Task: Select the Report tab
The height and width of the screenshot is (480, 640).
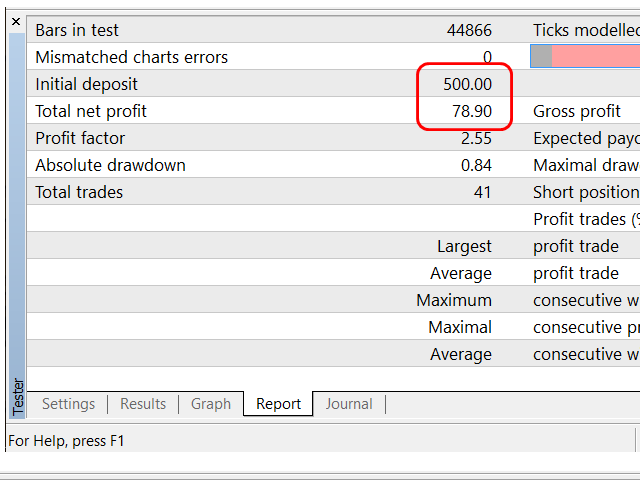Action: pyautogui.click(x=278, y=404)
